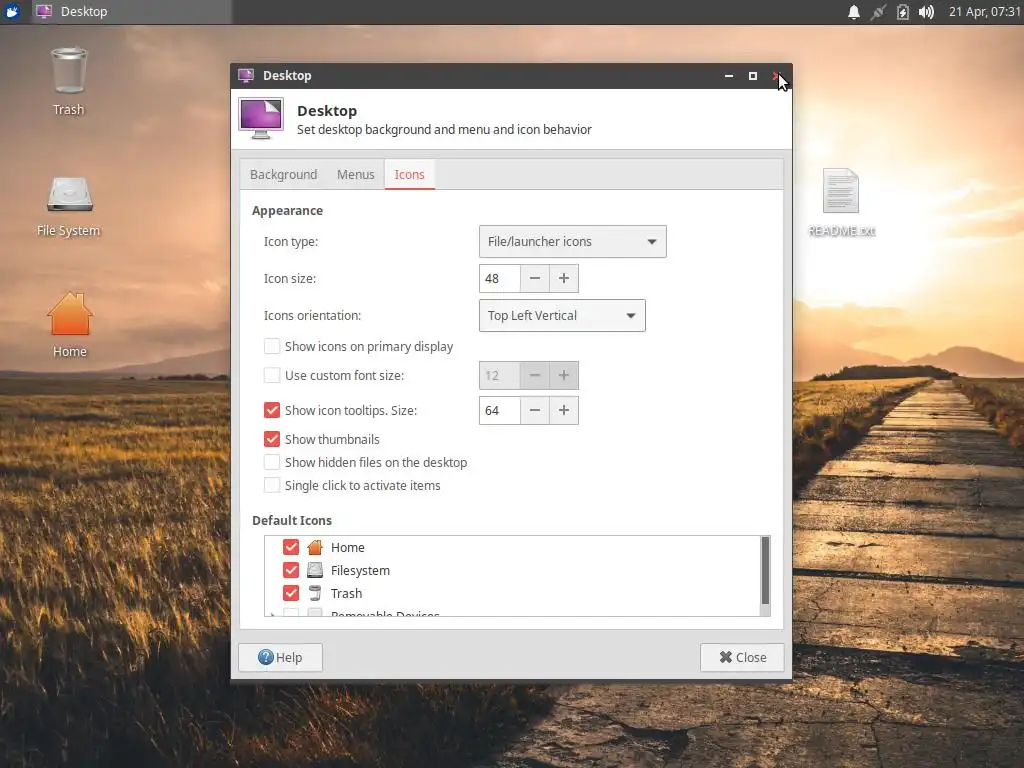Uncheck the Trash default icon checkbox
1024x768 pixels.
pyautogui.click(x=291, y=593)
